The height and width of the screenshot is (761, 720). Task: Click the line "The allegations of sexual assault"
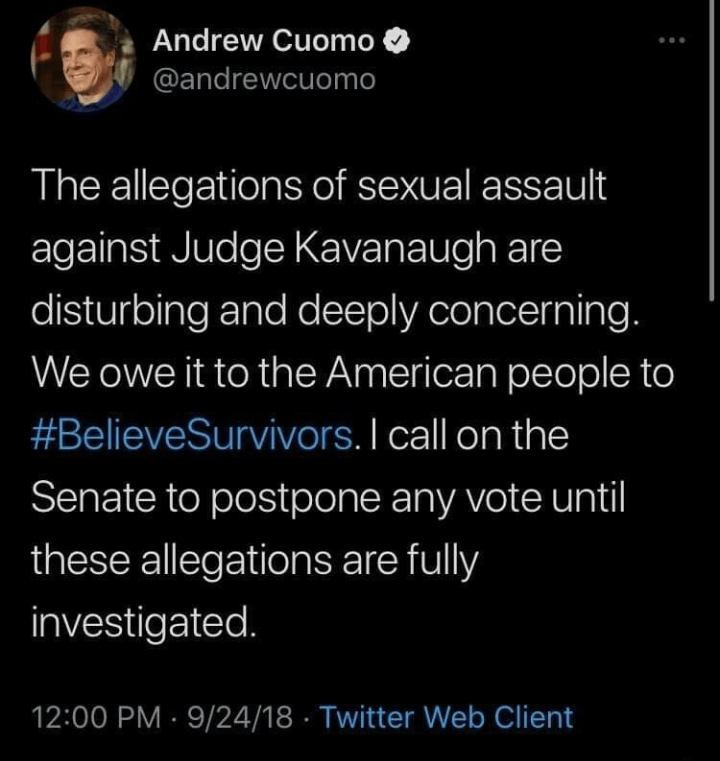(x=319, y=188)
